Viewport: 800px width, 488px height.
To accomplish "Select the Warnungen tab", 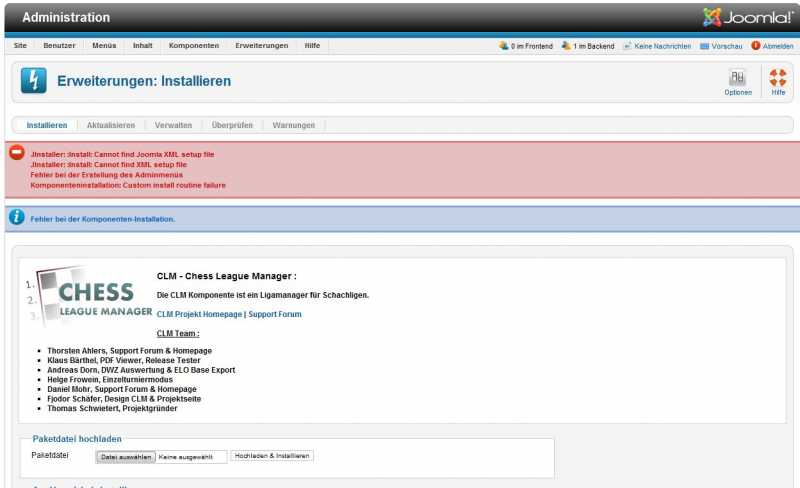I will point(293,125).
